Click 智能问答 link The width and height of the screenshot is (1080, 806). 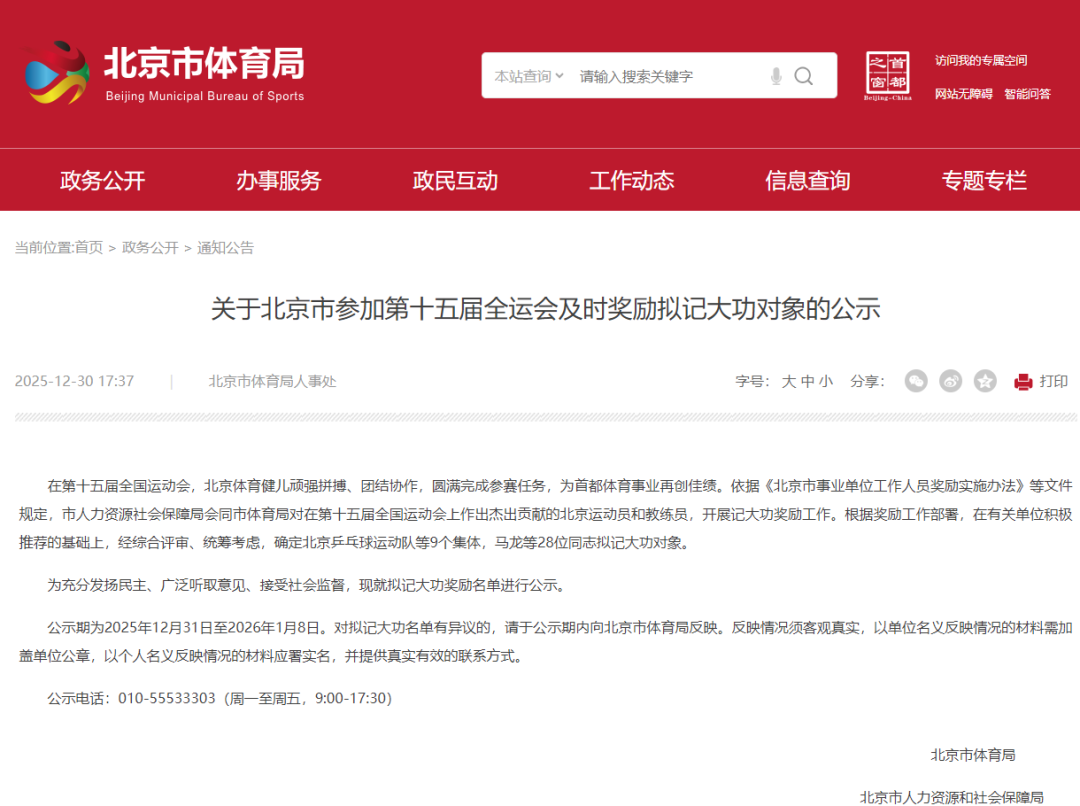[1027, 94]
